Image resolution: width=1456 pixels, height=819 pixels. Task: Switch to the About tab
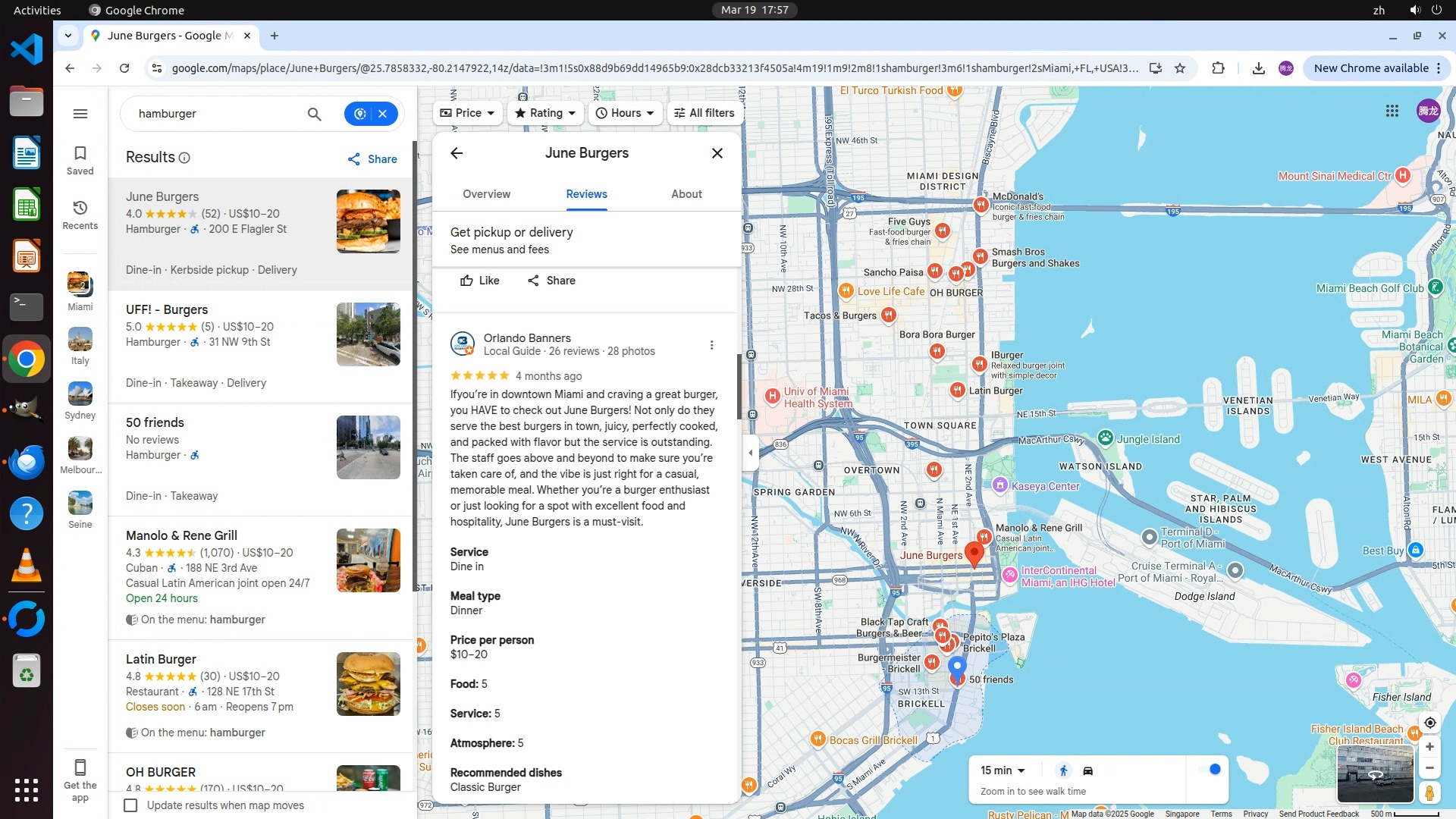coord(686,194)
